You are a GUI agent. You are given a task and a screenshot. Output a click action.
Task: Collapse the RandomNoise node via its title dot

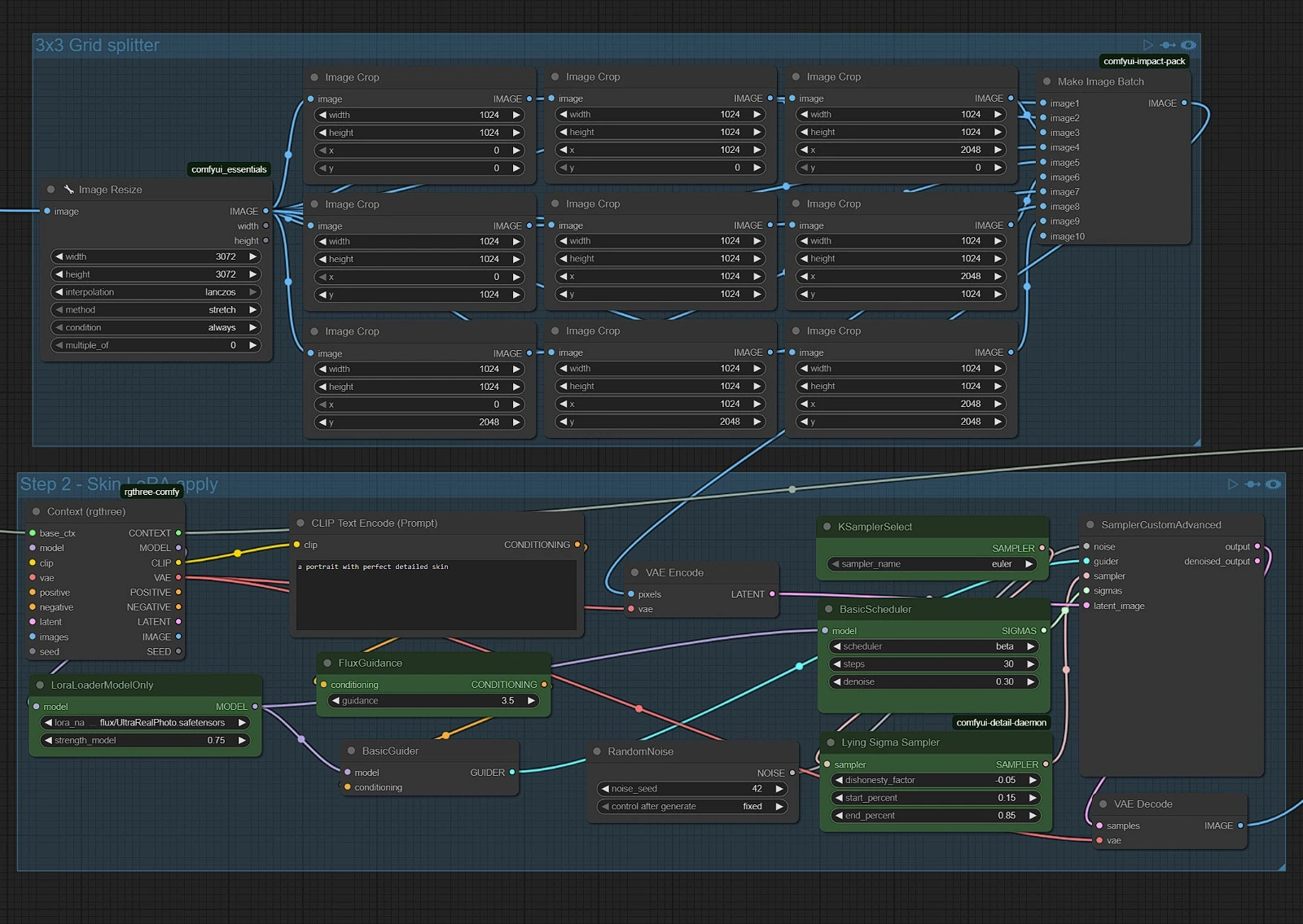click(597, 751)
